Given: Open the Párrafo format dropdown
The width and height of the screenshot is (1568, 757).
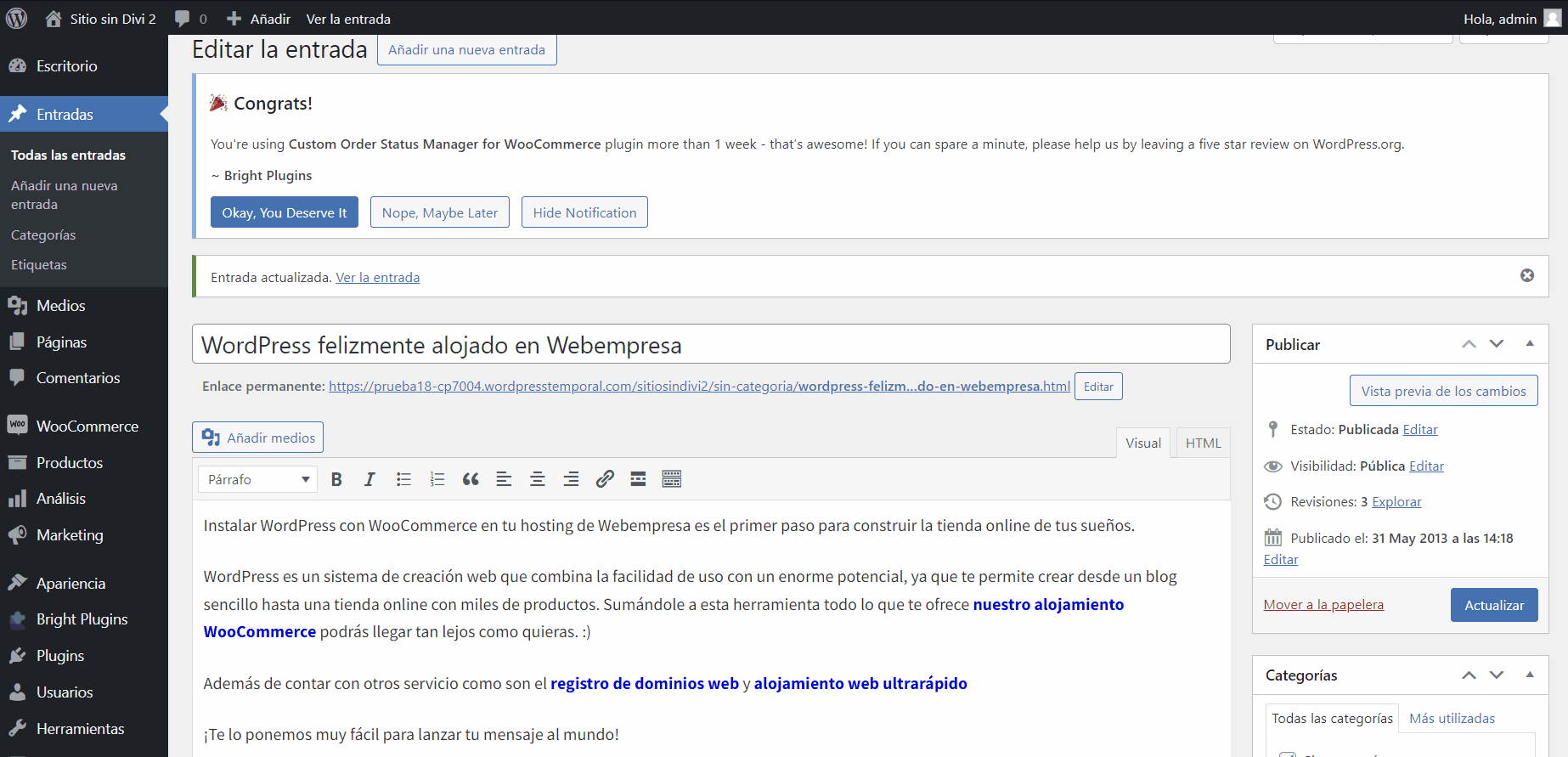Looking at the screenshot, I should [257, 479].
